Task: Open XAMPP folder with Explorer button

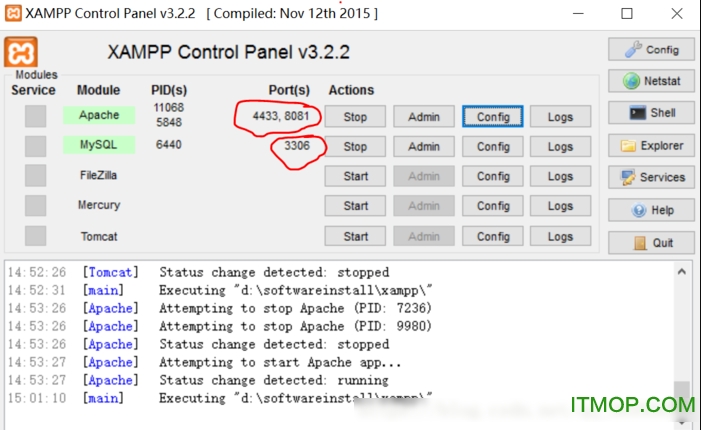Action: pyautogui.click(x=651, y=145)
